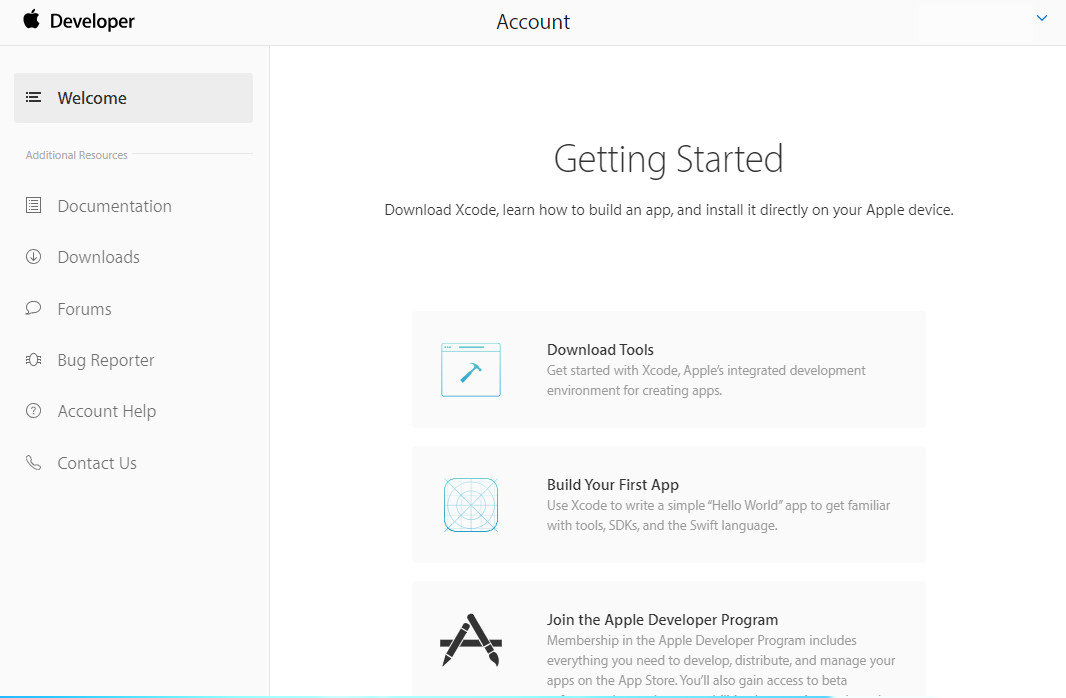Click the Apple logo icon
1066x698 pixels.
[31, 20]
